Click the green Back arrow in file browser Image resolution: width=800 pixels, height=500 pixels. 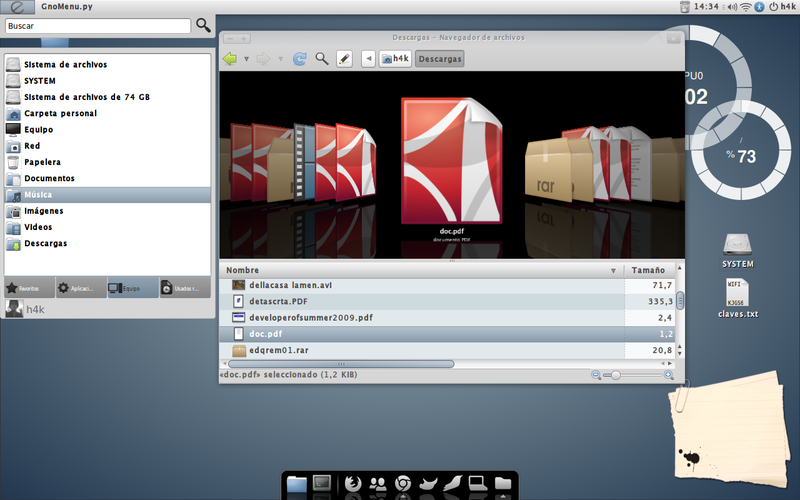click(x=230, y=59)
